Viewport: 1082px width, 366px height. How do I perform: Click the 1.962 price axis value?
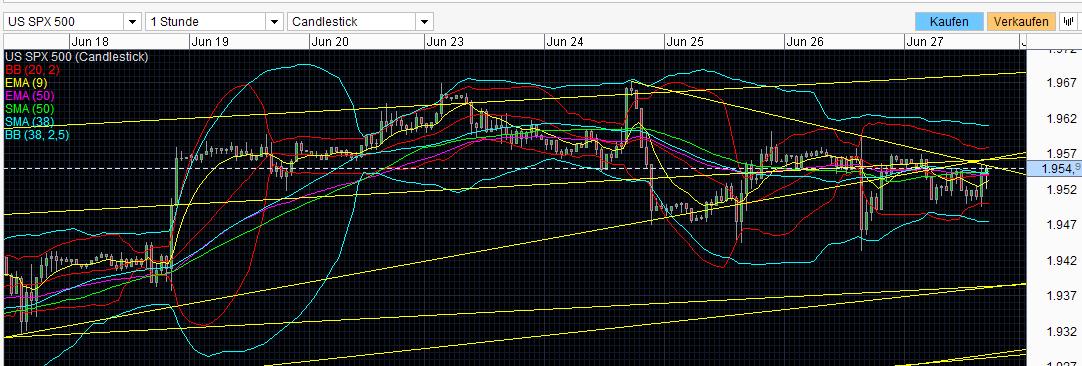coord(1061,118)
